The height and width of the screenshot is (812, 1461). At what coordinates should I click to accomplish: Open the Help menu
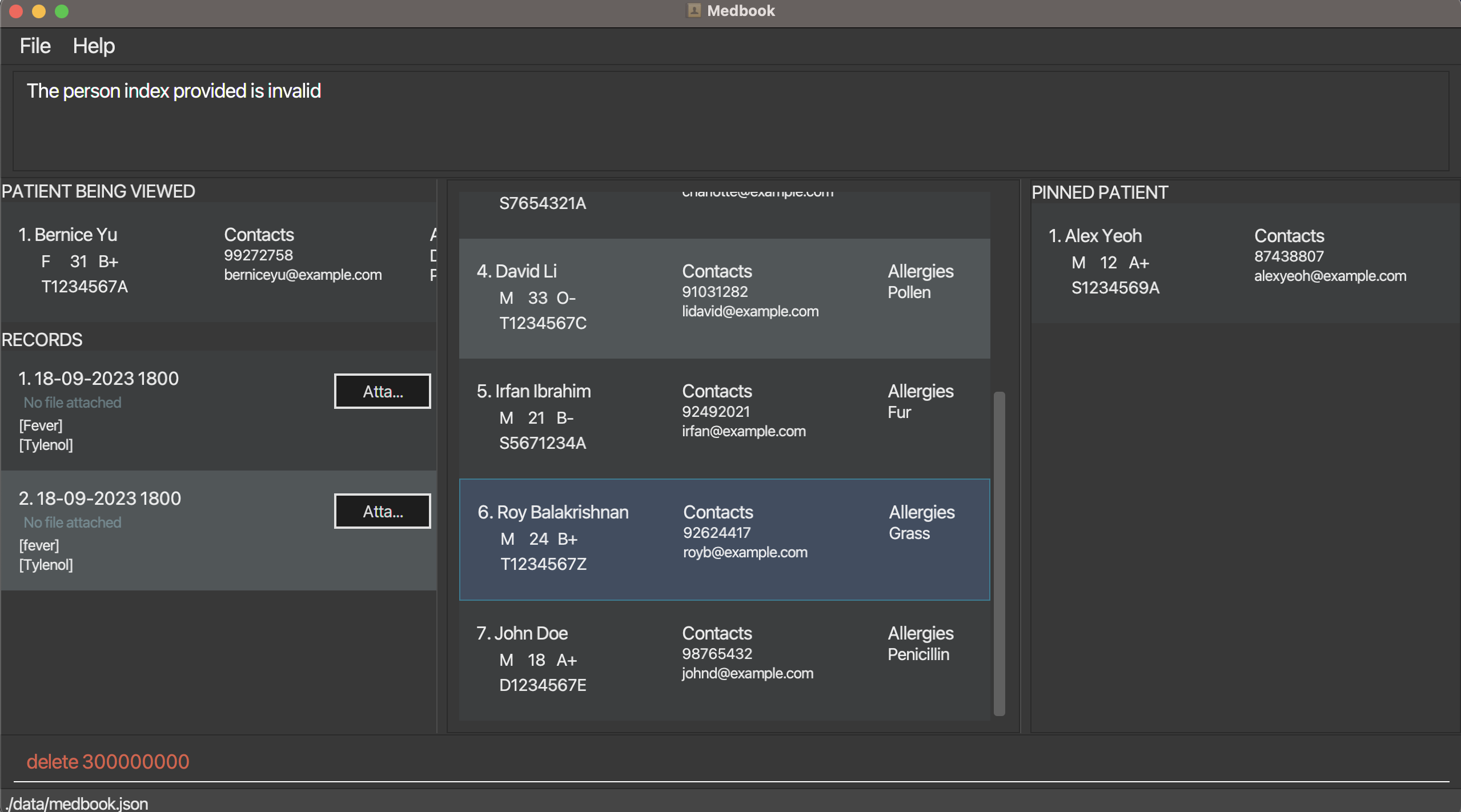93,45
